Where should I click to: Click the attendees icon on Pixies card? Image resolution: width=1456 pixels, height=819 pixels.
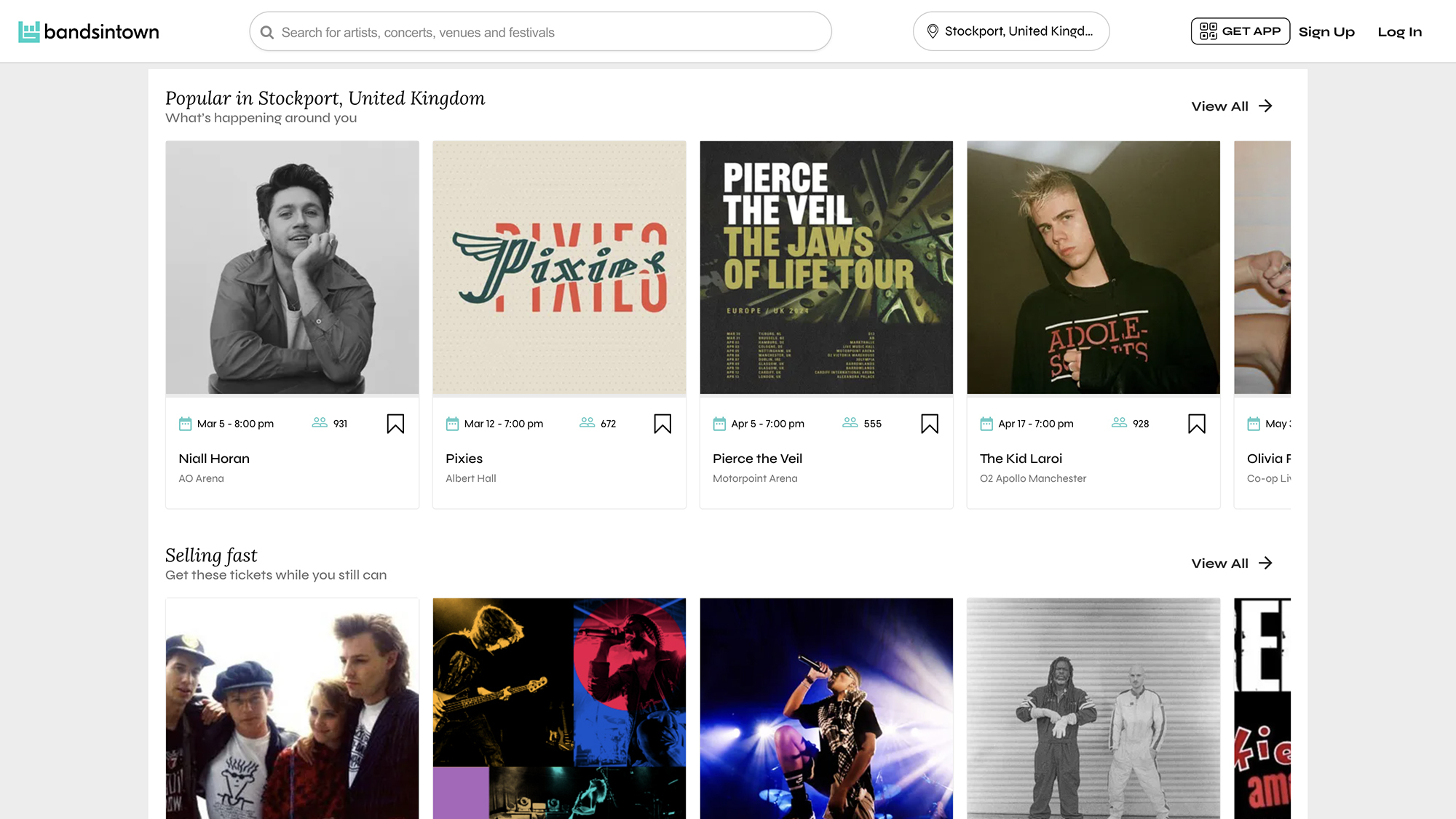pos(587,423)
